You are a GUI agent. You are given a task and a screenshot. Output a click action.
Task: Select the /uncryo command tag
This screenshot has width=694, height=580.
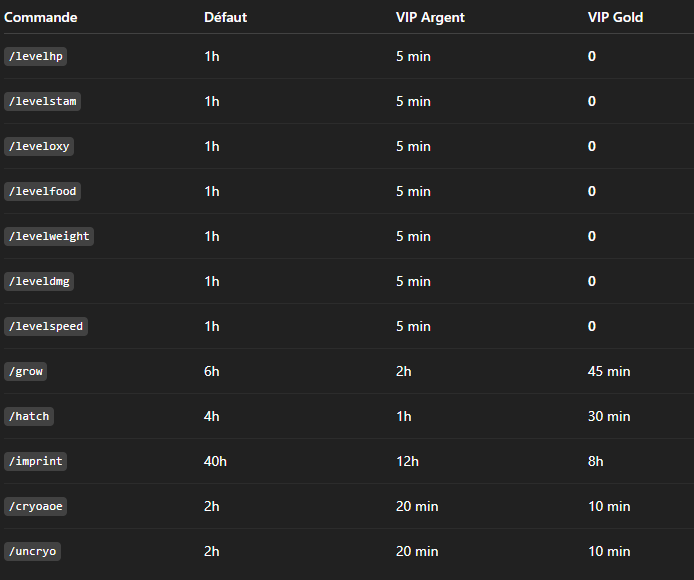[33, 551]
